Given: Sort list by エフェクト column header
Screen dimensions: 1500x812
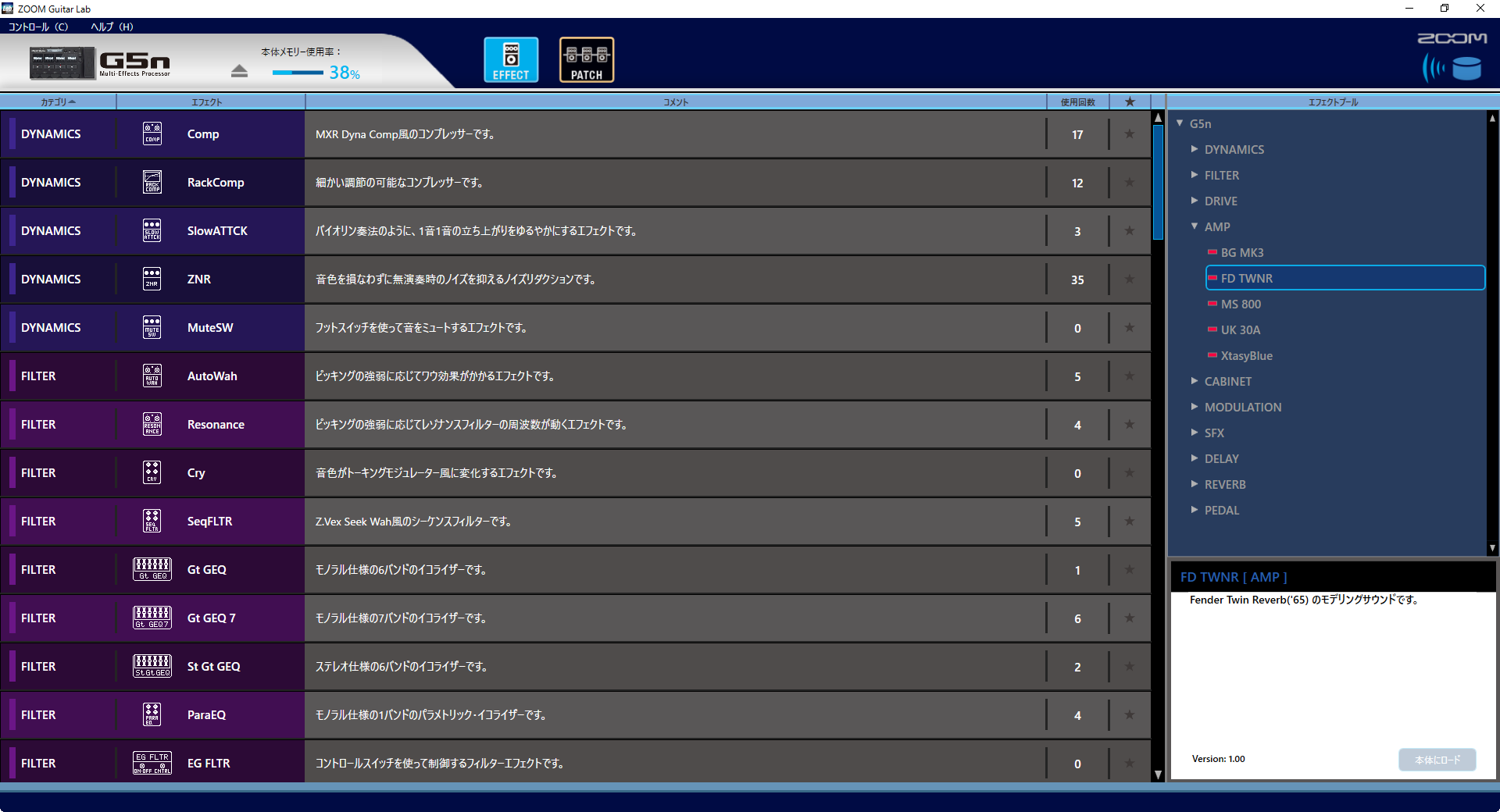Looking at the screenshot, I should tap(210, 101).
